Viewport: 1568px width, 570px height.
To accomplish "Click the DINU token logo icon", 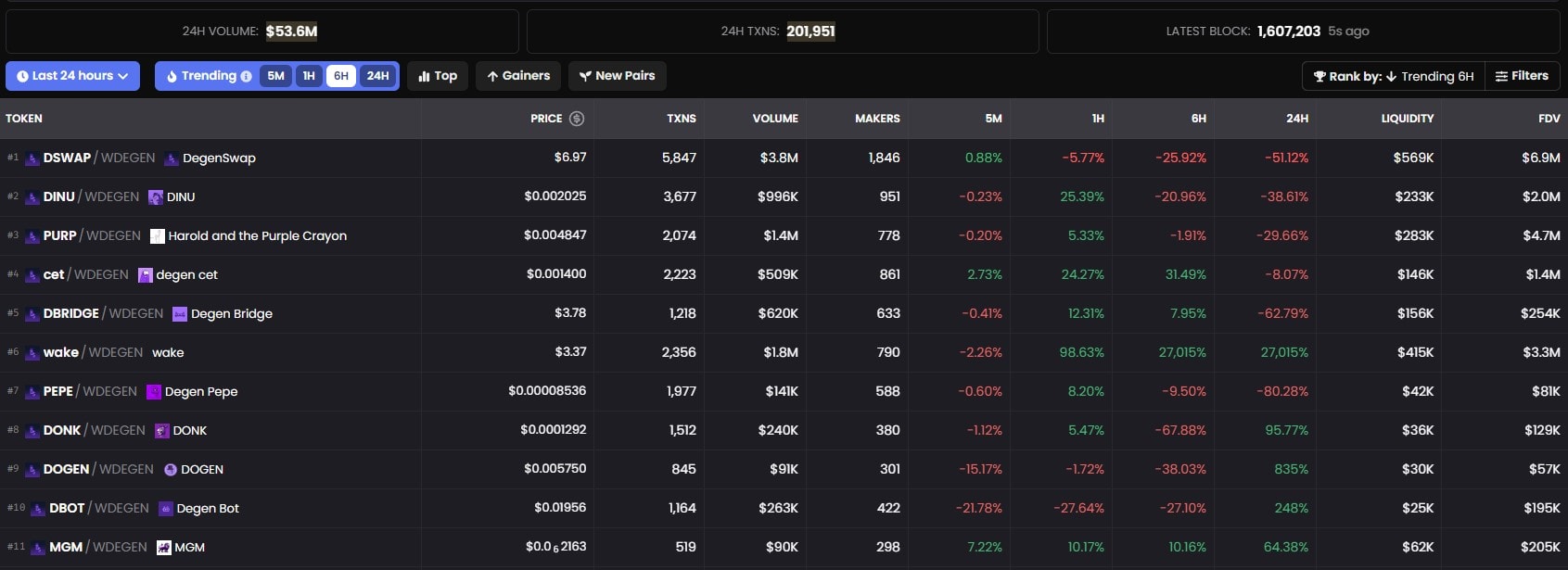I will 156,197.
